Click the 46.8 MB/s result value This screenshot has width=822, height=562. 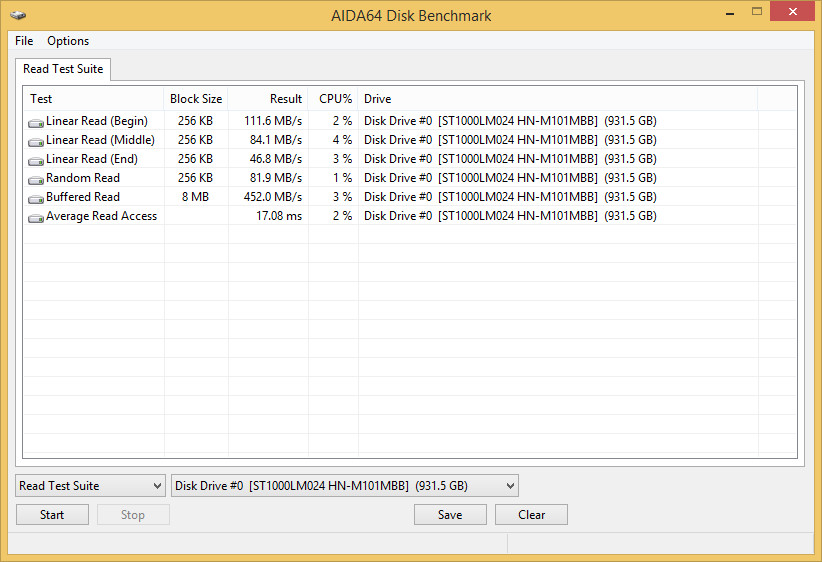tap(276, 159)
